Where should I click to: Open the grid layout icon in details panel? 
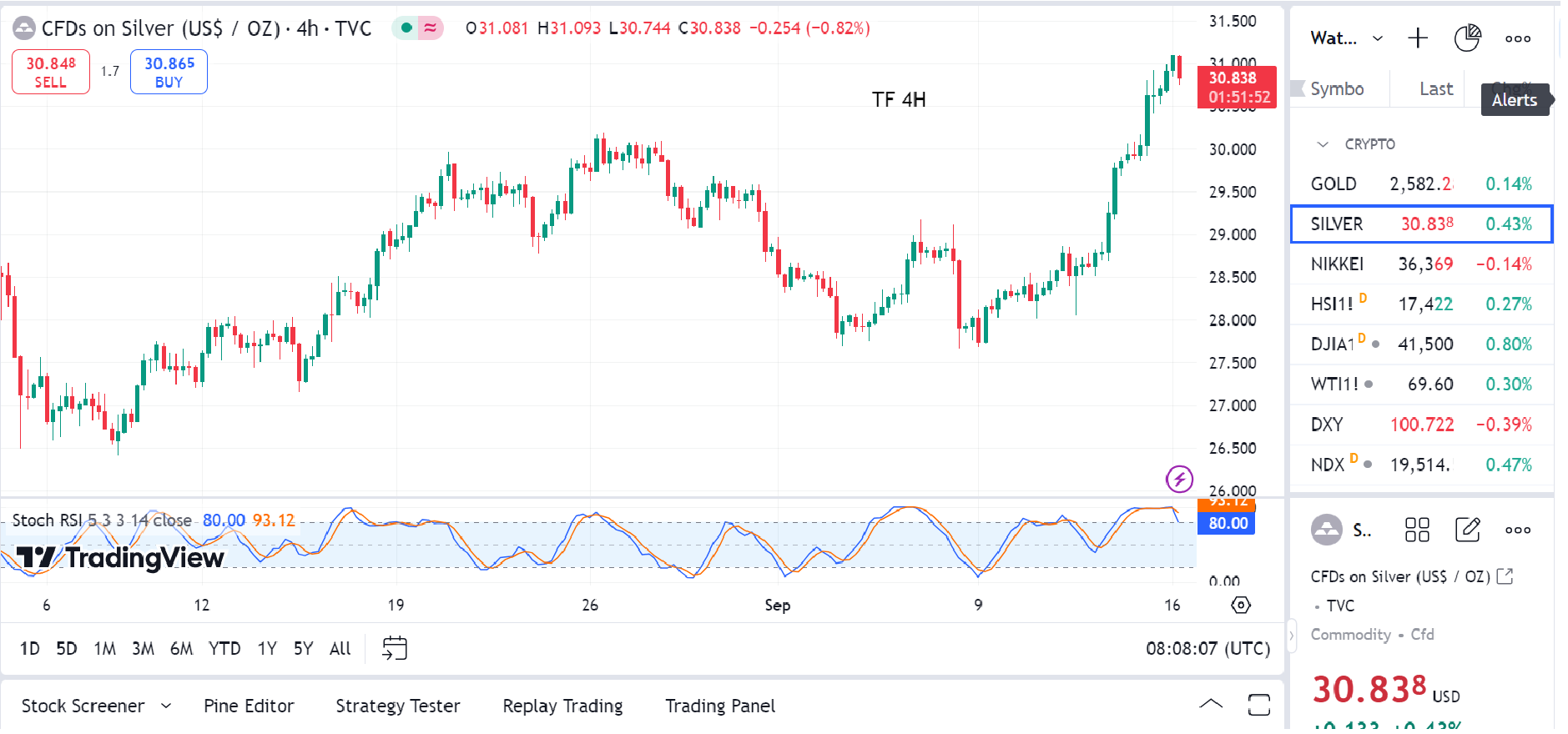(1417, 530)
